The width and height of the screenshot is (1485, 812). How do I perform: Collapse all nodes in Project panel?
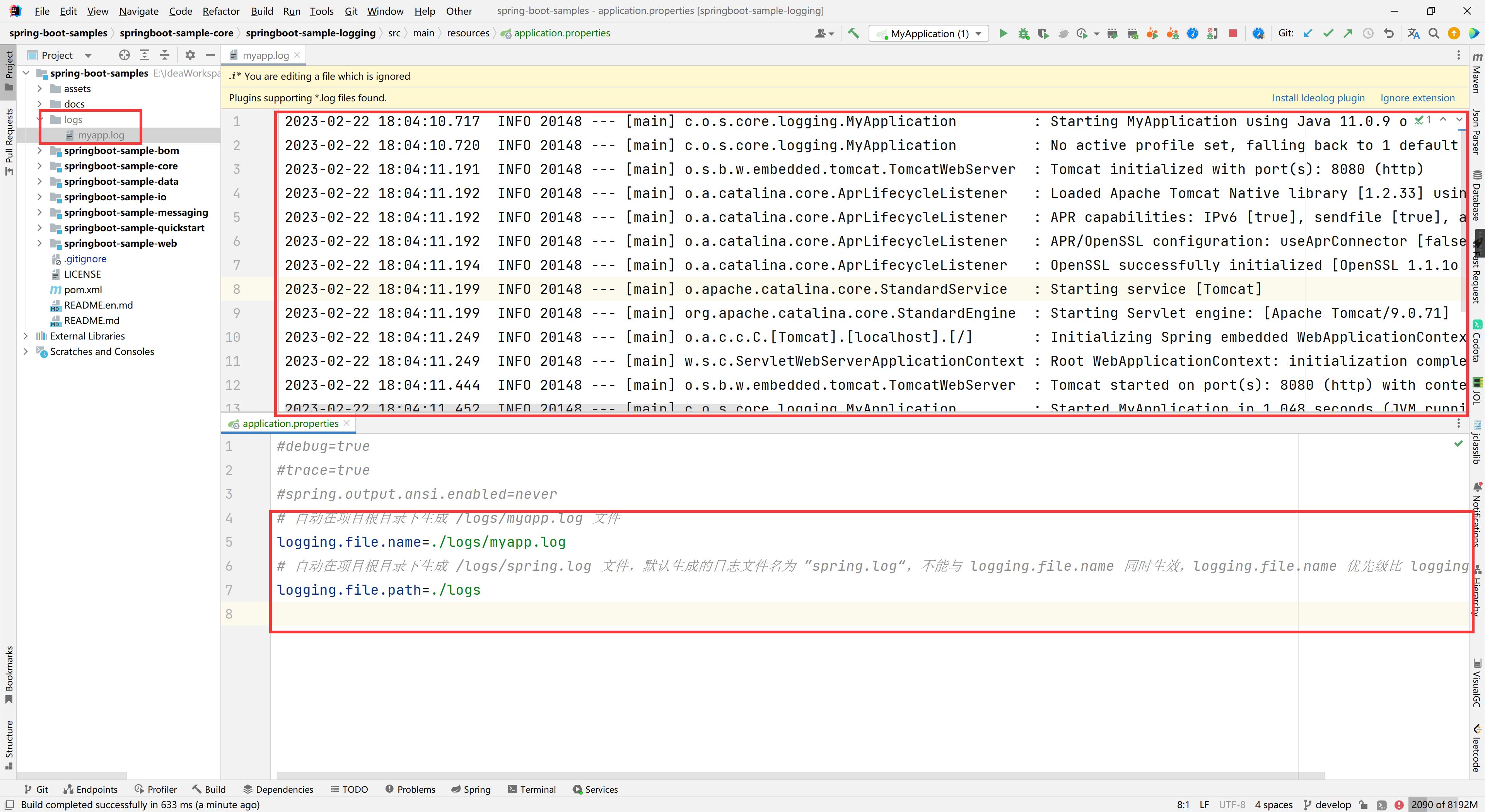click(x=165, y=55)
